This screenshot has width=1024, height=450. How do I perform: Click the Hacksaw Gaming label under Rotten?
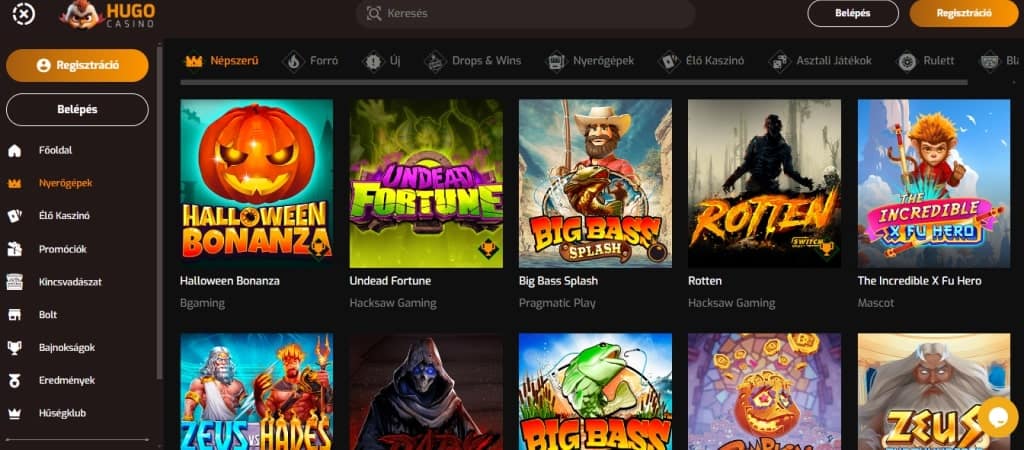point(731,303)
